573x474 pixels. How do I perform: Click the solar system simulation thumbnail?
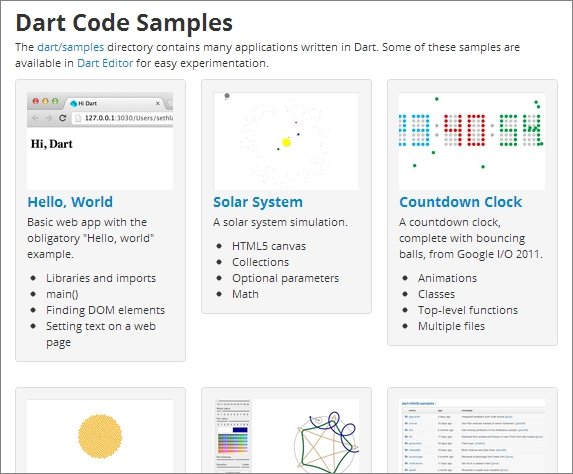tap(286, 141)
